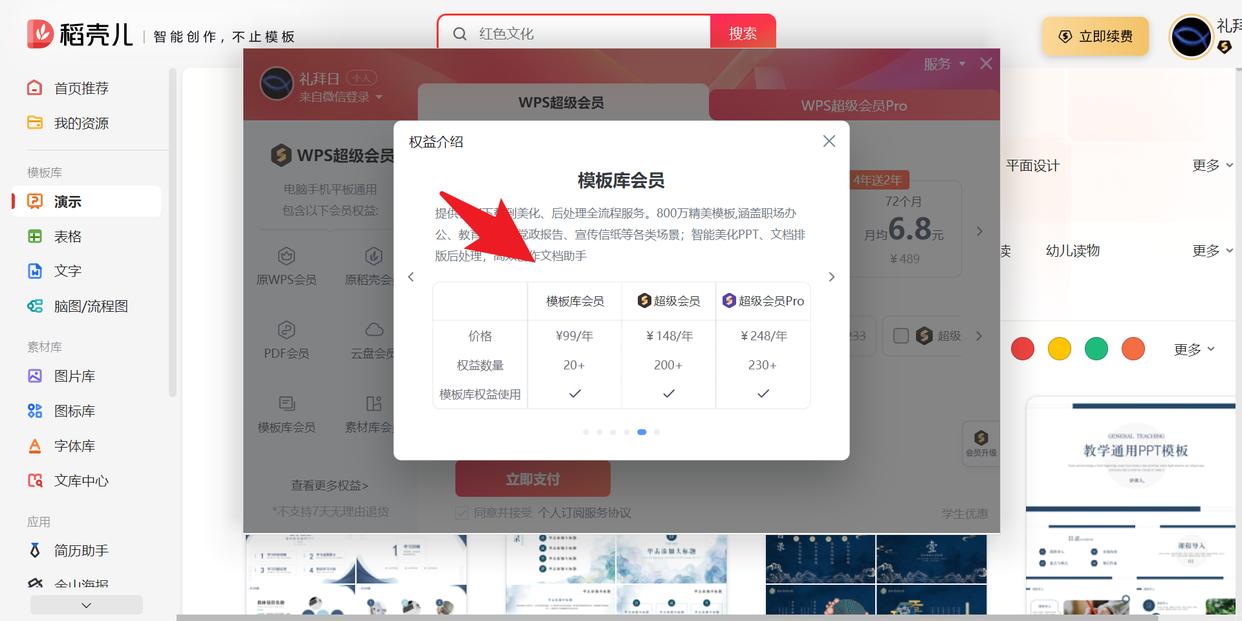Switch to WPS超级会员Pro tab
1242x621 pixels.
pyautogui.click(x=854, y=104)
